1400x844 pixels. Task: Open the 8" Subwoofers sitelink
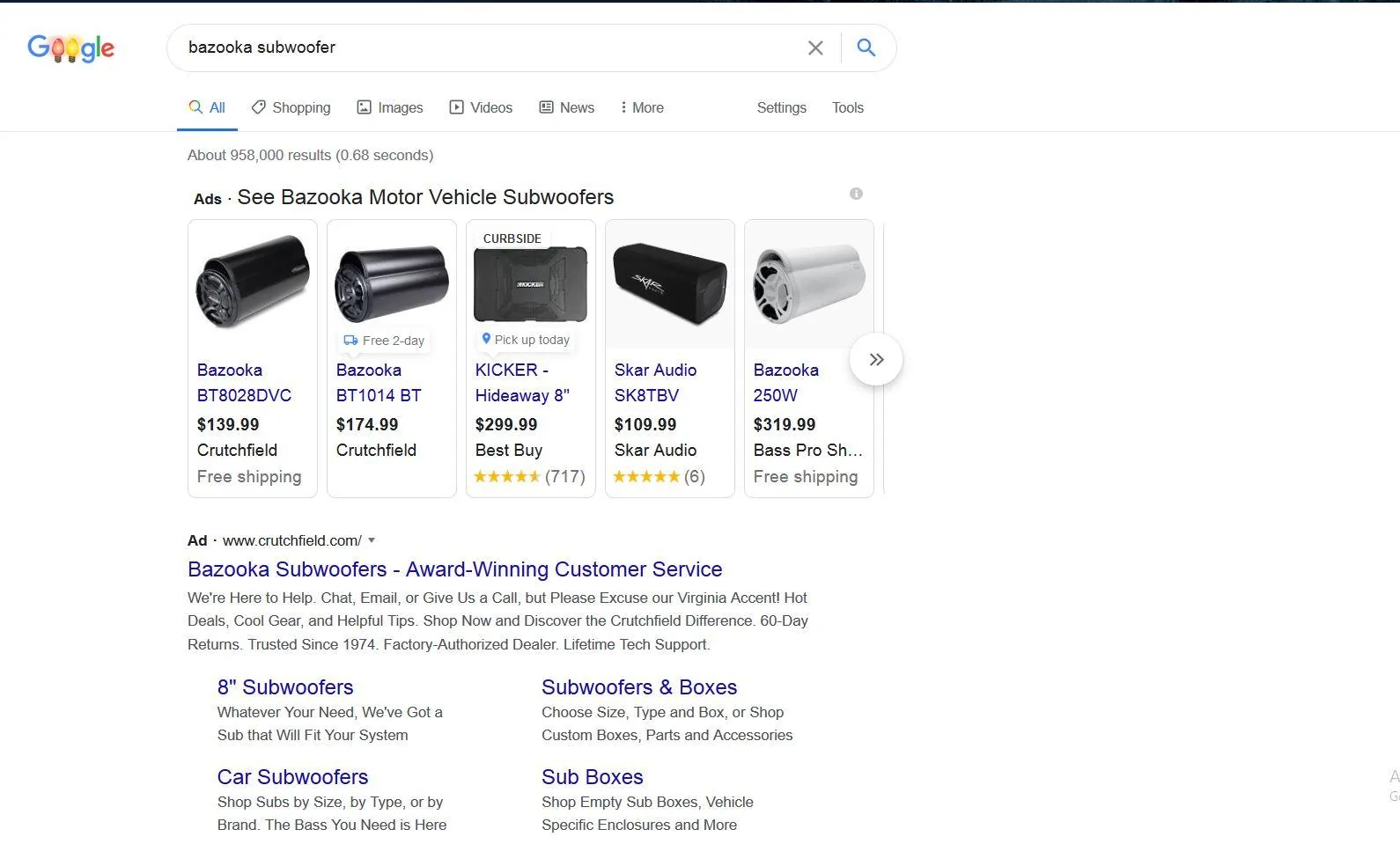point(285,687)
